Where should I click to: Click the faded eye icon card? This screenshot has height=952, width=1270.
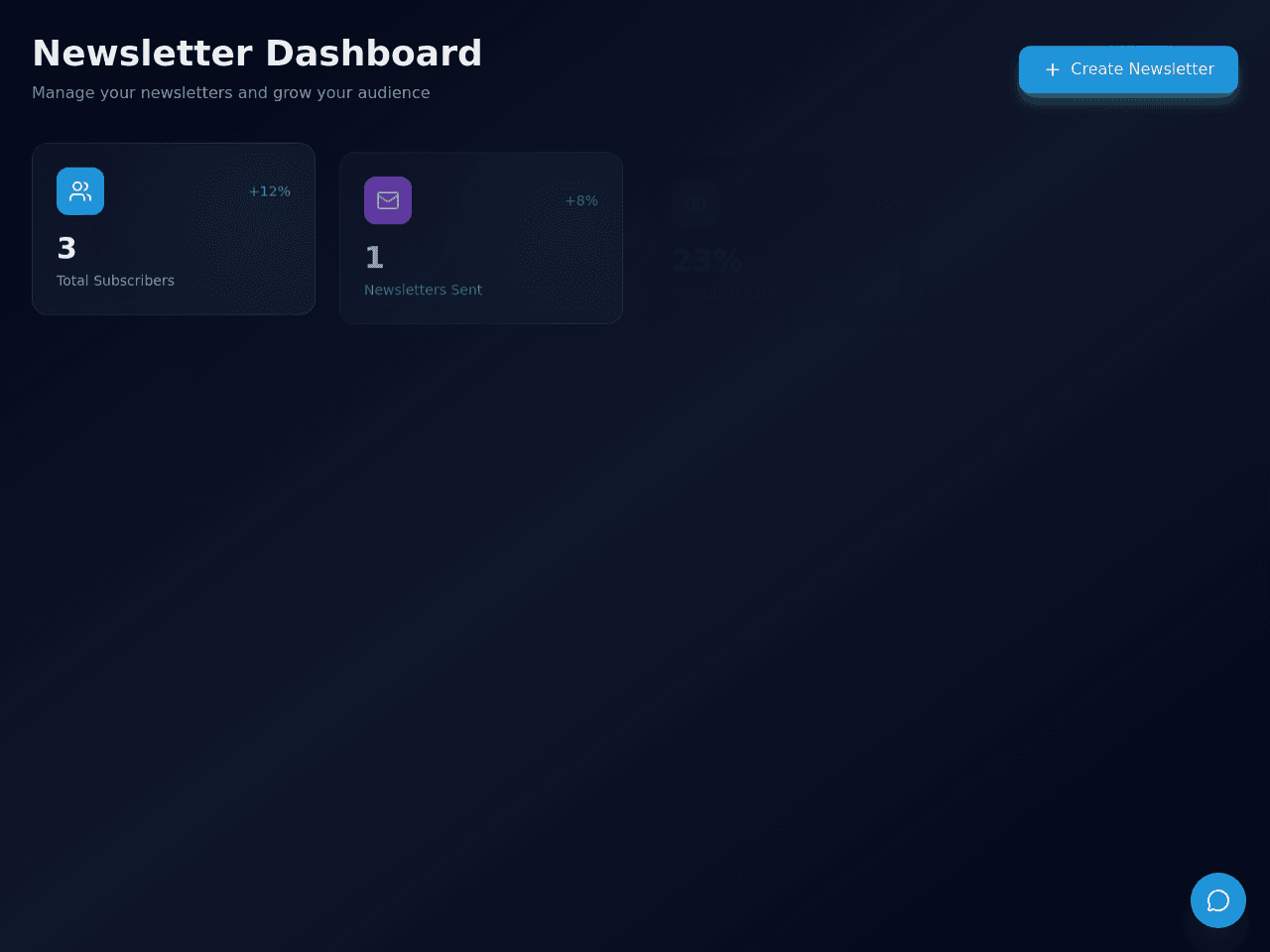pos(696,203)
